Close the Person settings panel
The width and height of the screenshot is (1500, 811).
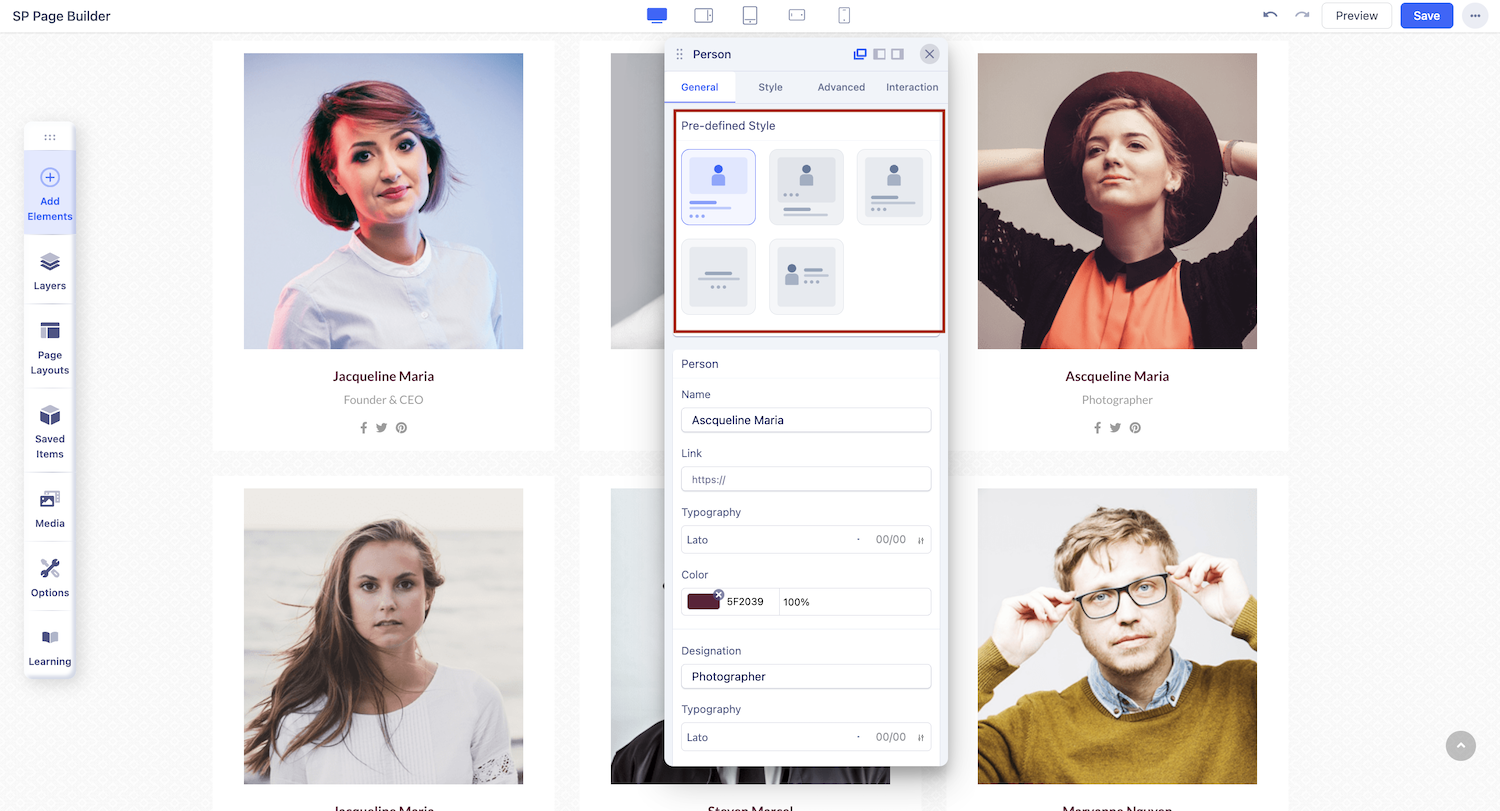tap(930, 54)
